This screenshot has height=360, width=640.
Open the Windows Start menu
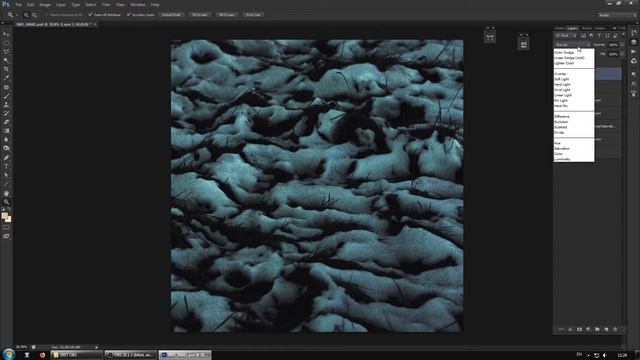pos(8,354)
